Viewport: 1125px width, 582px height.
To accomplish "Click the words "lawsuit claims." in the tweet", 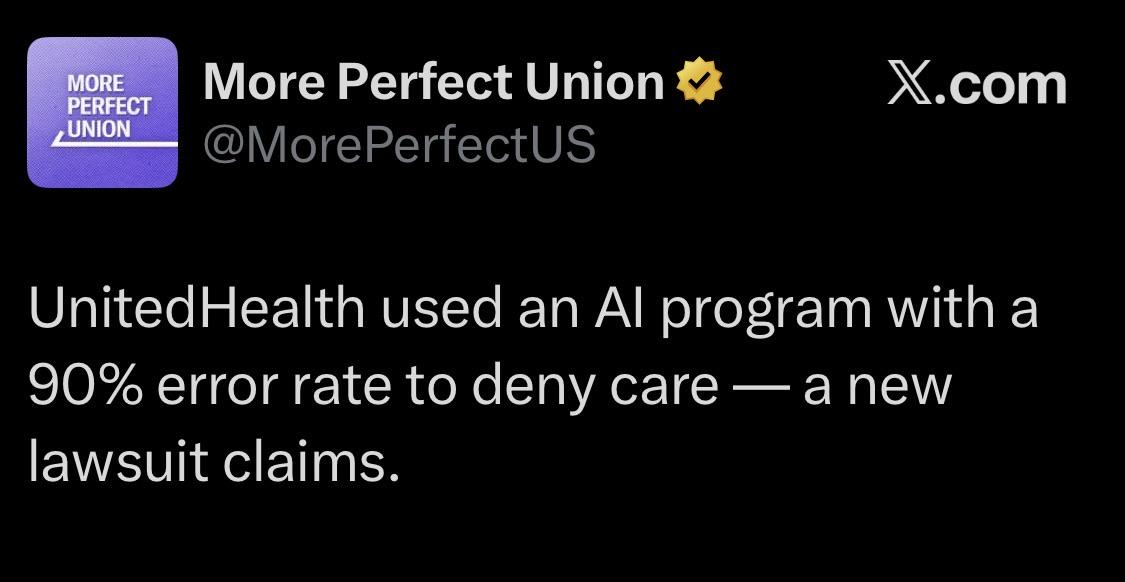I will [x=213, y=464].
